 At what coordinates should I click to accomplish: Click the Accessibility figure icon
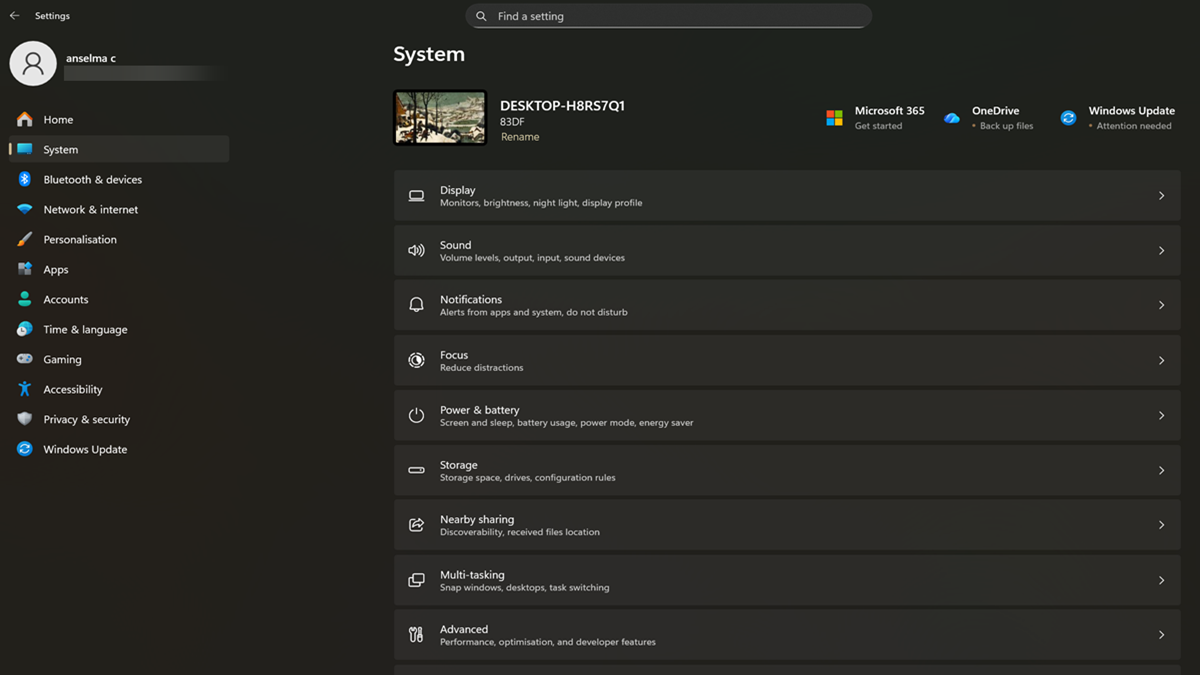click(25, 390)
